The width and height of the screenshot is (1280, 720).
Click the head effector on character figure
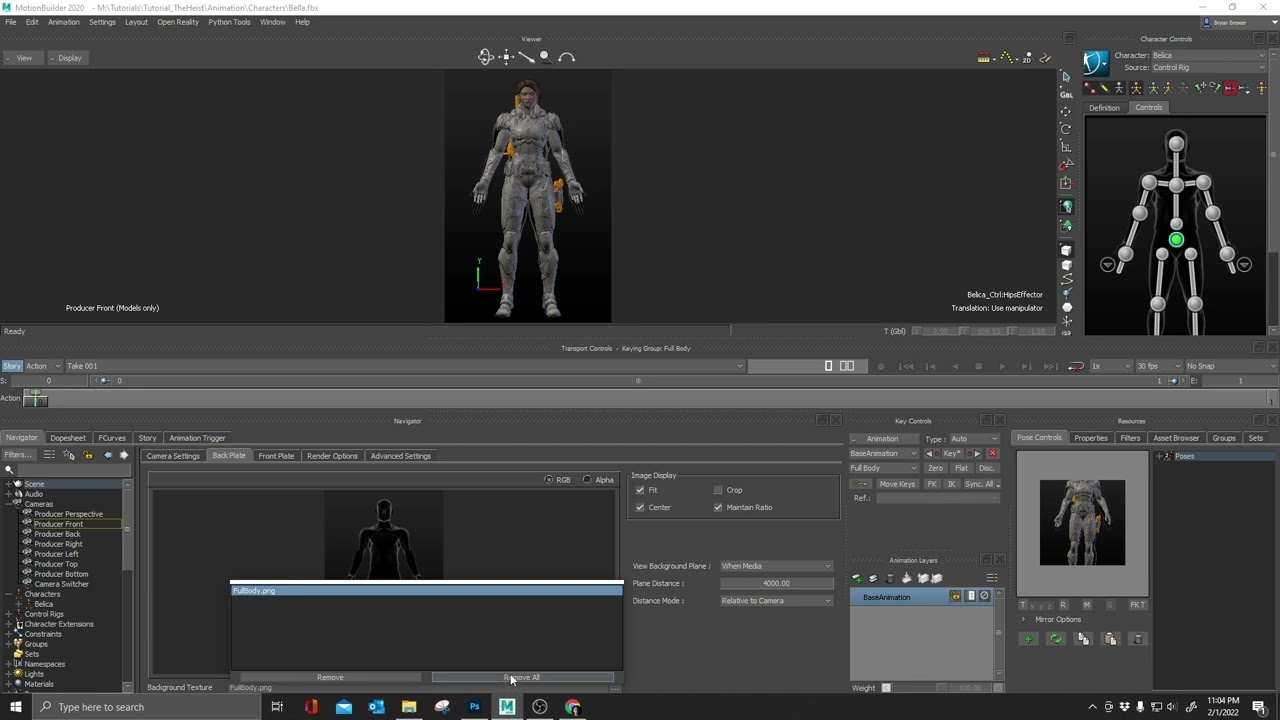tap(1176, 144)
